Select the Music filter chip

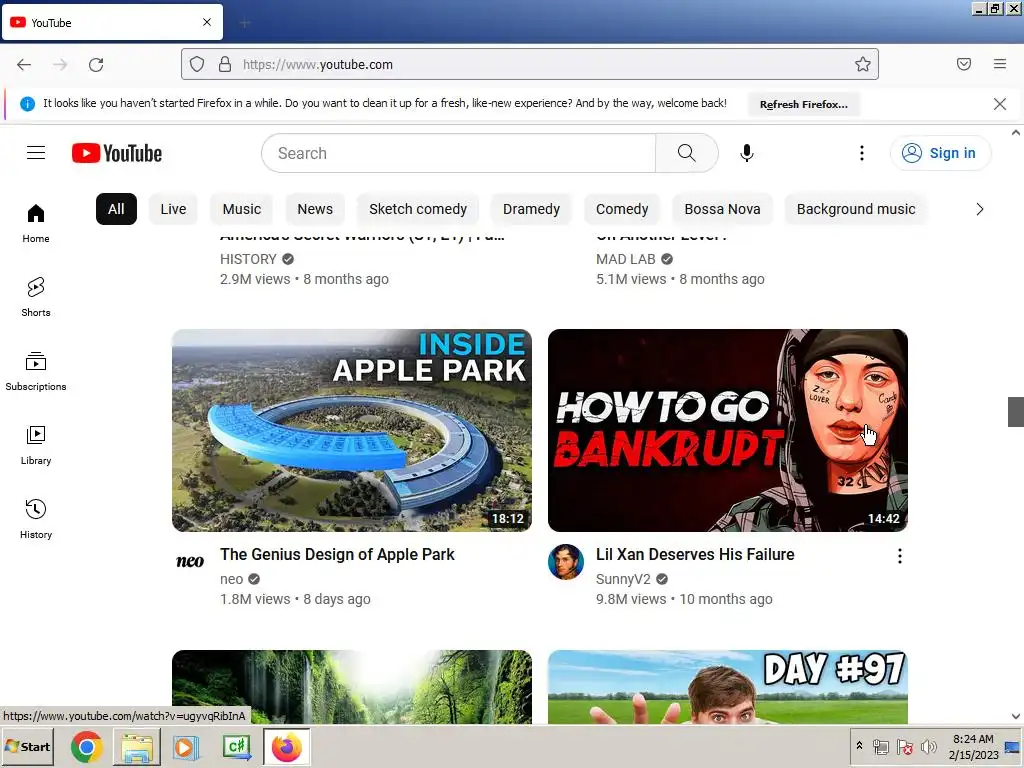(x=242, y=209)
